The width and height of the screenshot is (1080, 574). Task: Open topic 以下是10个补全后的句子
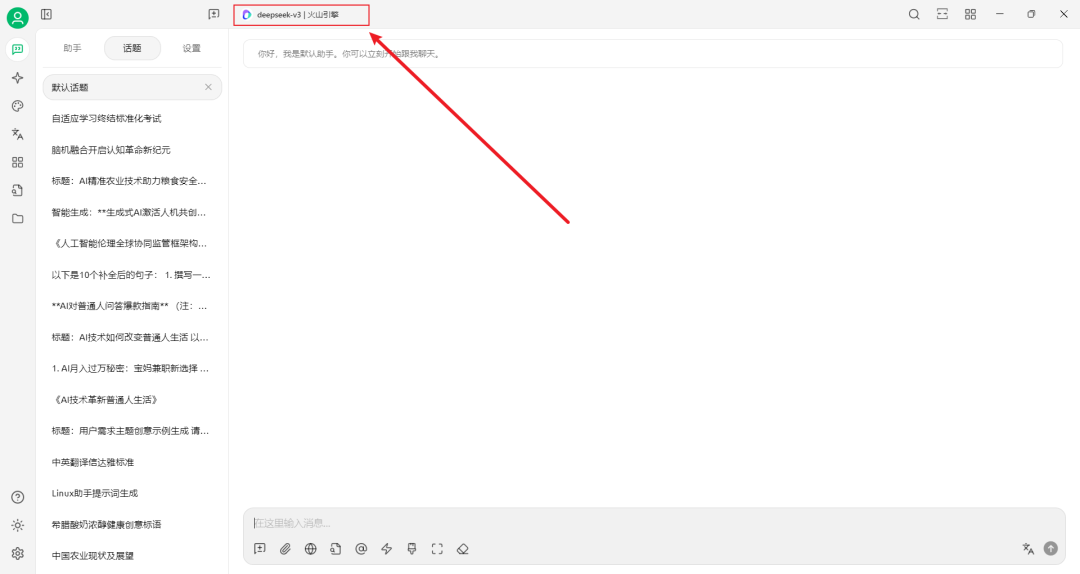[x=132, y=275]
